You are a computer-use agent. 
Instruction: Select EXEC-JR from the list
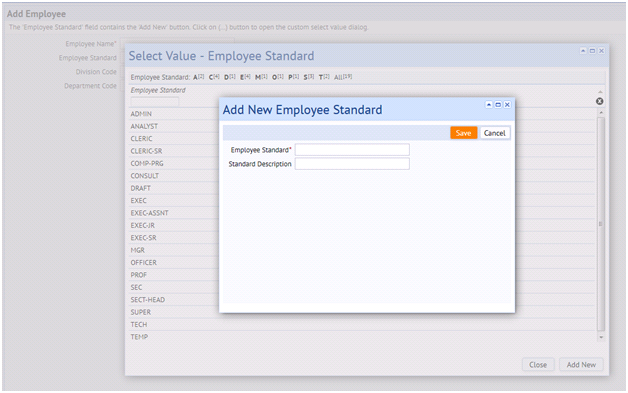tap(143, 226)
